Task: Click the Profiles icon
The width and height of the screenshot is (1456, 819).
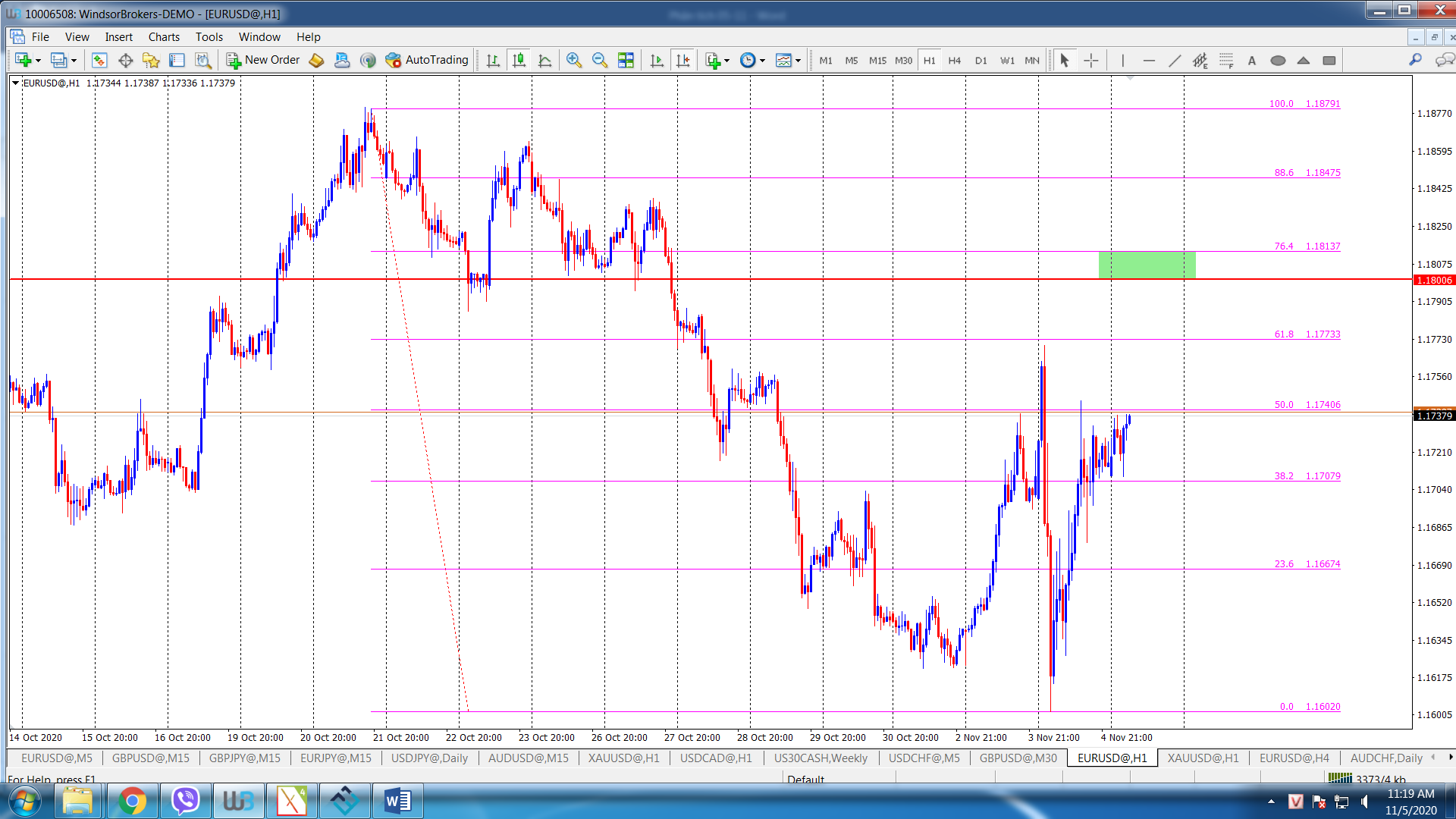Action: click(x=58, y=61)
